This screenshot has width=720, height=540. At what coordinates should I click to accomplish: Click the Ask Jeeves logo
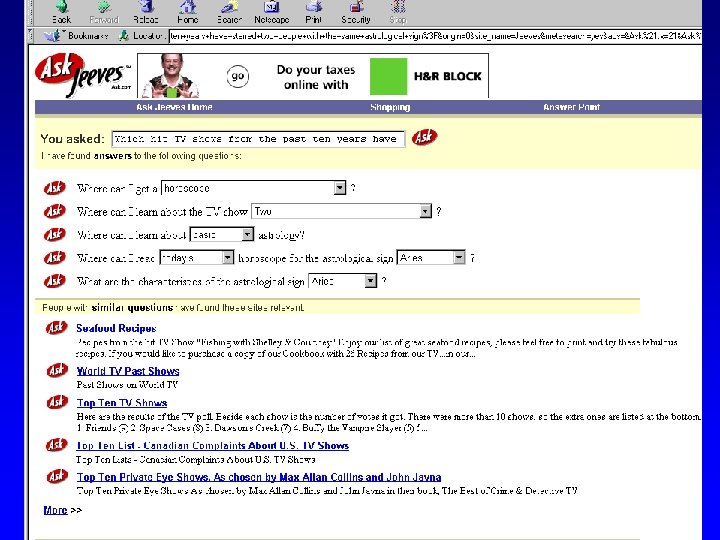click(83, 75)
